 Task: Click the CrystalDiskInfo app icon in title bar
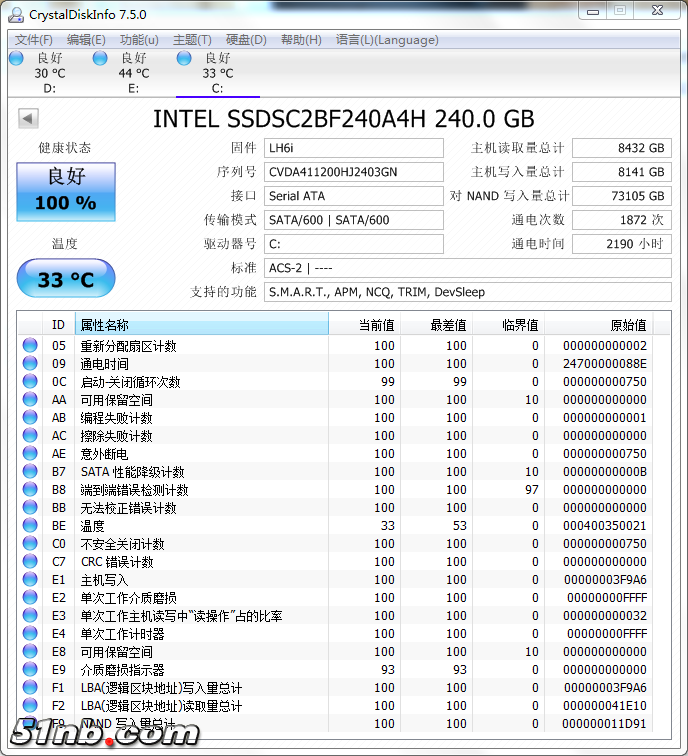click(x=17, y=14)
